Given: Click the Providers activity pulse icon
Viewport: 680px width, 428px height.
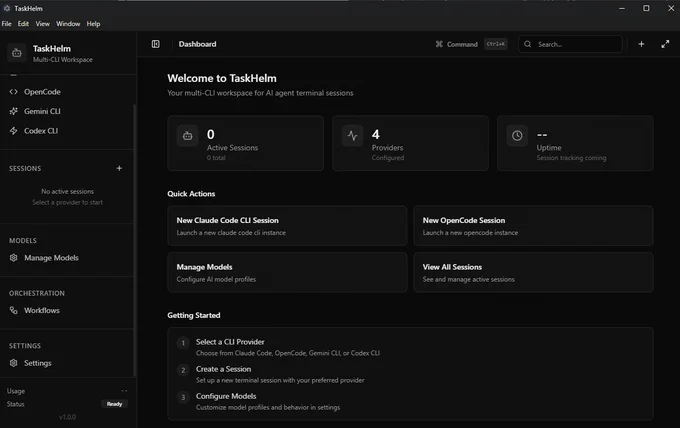Looking at the screenshot, I should tap(353, 136).
